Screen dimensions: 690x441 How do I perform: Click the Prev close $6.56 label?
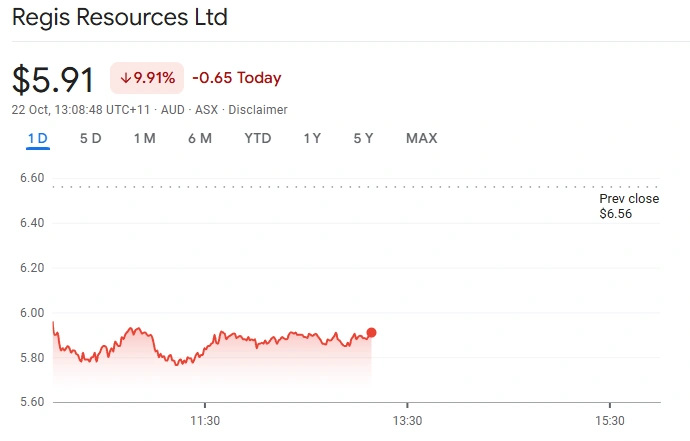[x=629, y=206]
